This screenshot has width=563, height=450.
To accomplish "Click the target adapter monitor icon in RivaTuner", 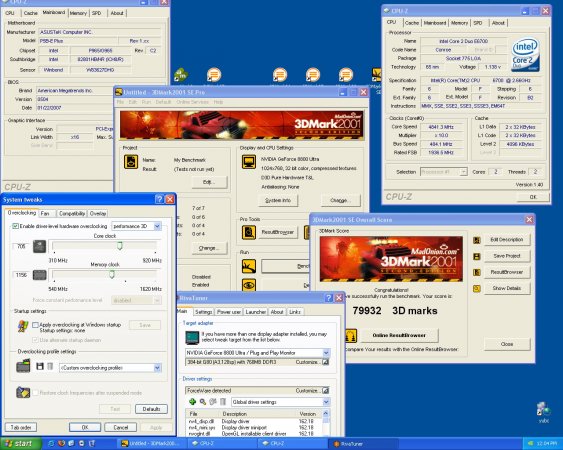I will (x=192, y=338).
